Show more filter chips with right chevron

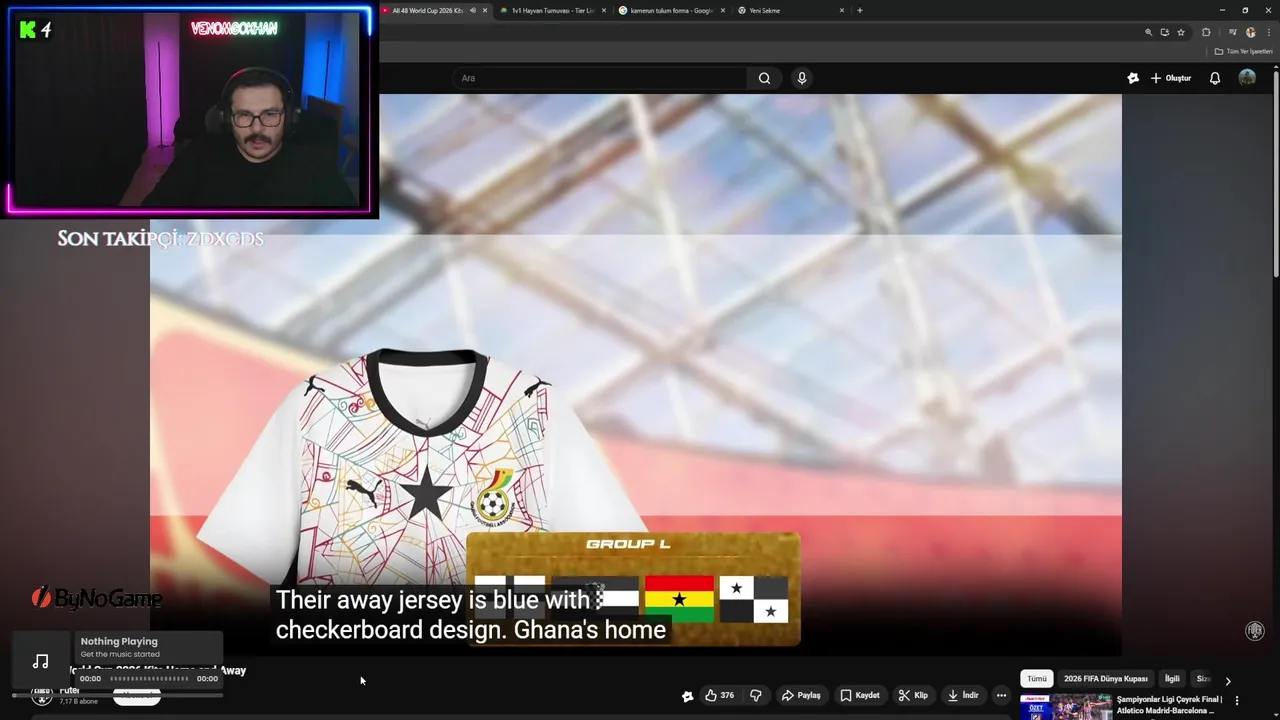1228,680
